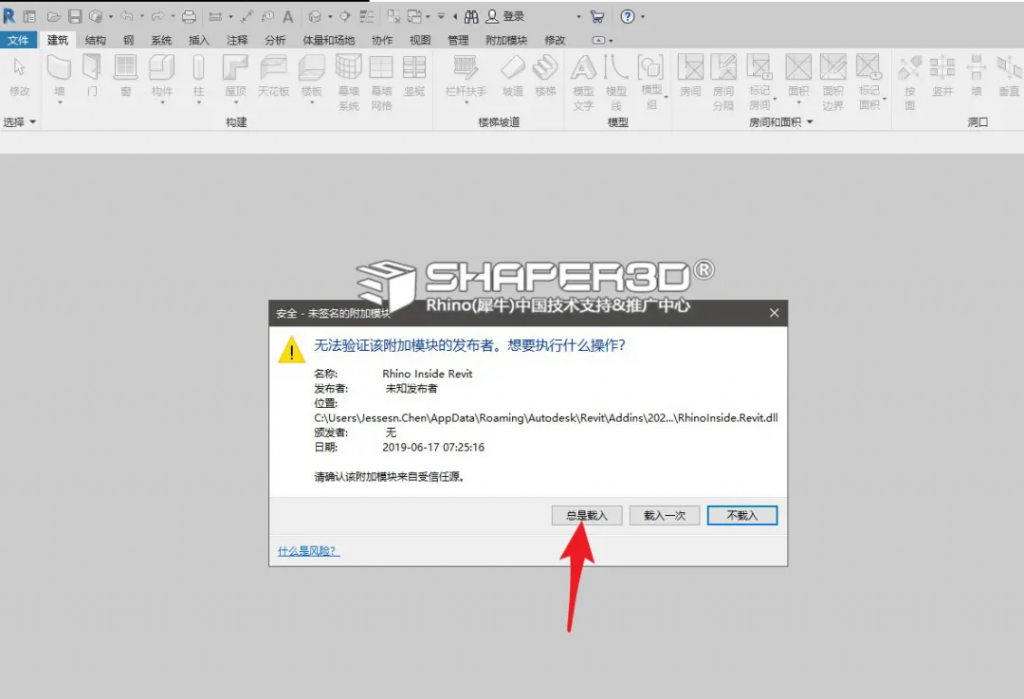1024x699 pixels.
Task: Click the Print icon in quick access toolbar
Action: 189,16
